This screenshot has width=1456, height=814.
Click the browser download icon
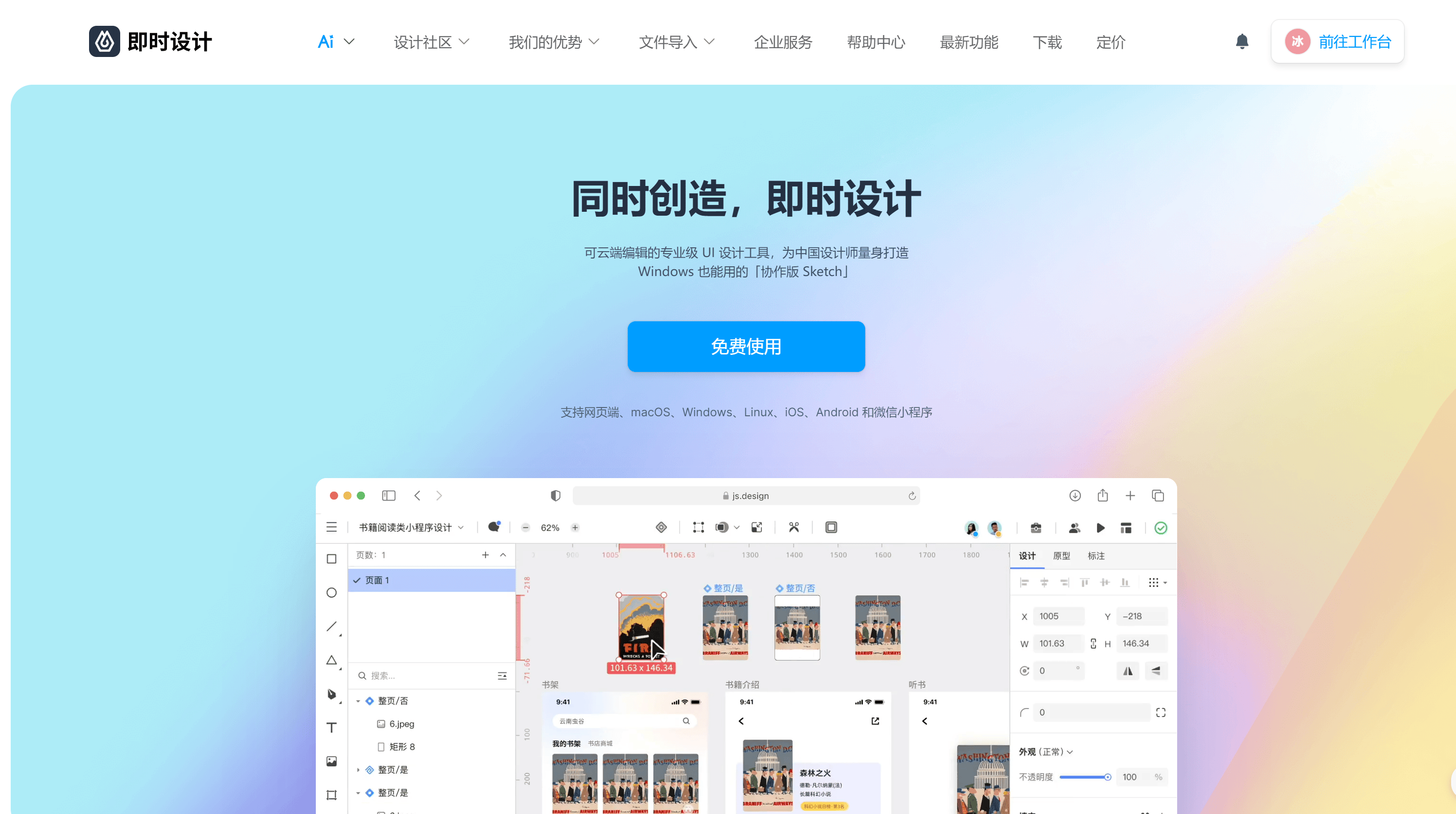coord(1075,495)
